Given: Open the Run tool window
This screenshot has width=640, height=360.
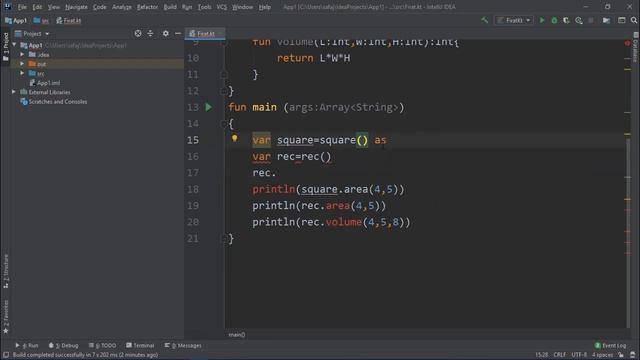Looking at the screenshot, I should [x=27, y=345].
